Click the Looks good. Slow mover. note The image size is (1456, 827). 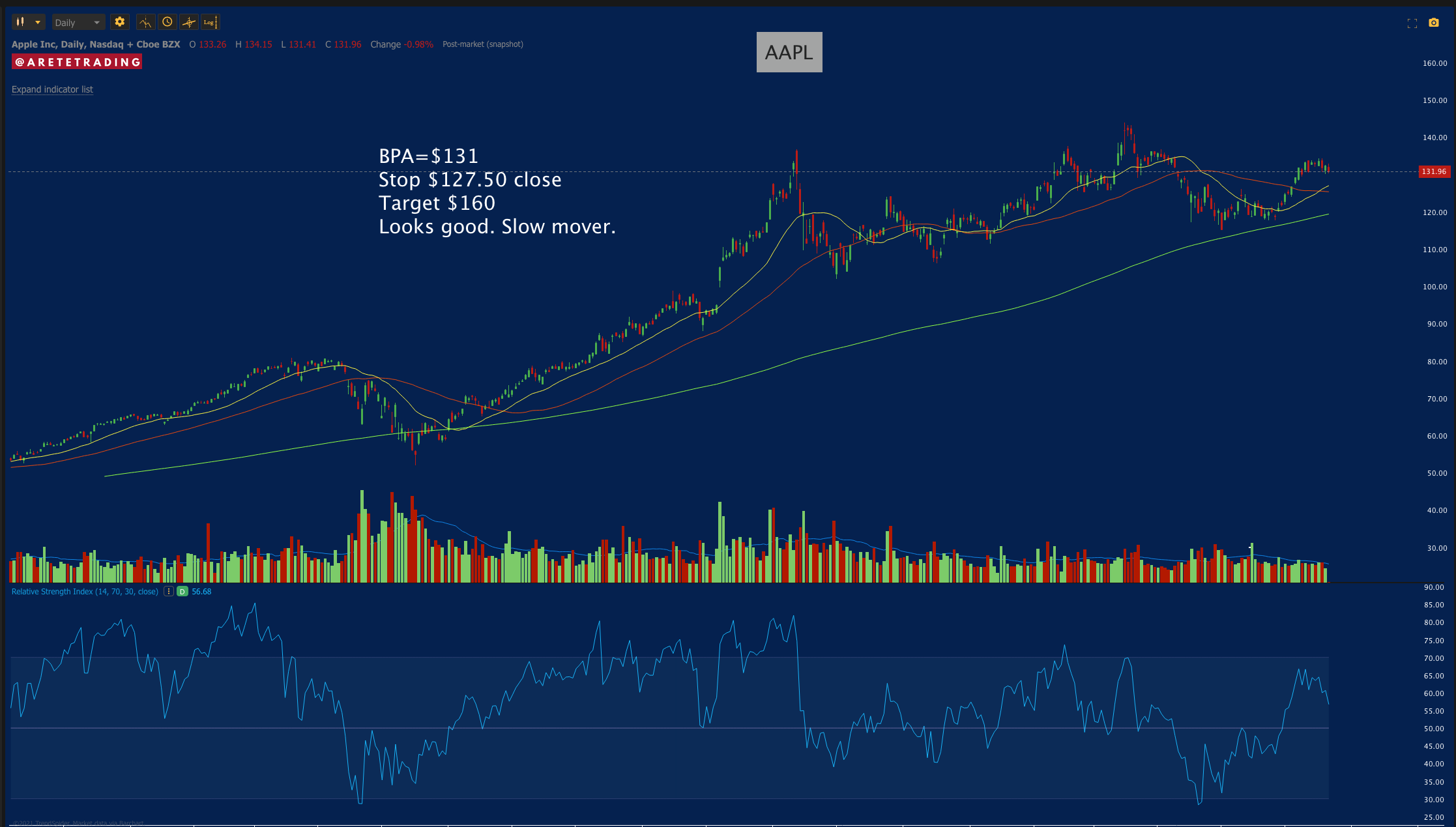[x=497, y=227]
